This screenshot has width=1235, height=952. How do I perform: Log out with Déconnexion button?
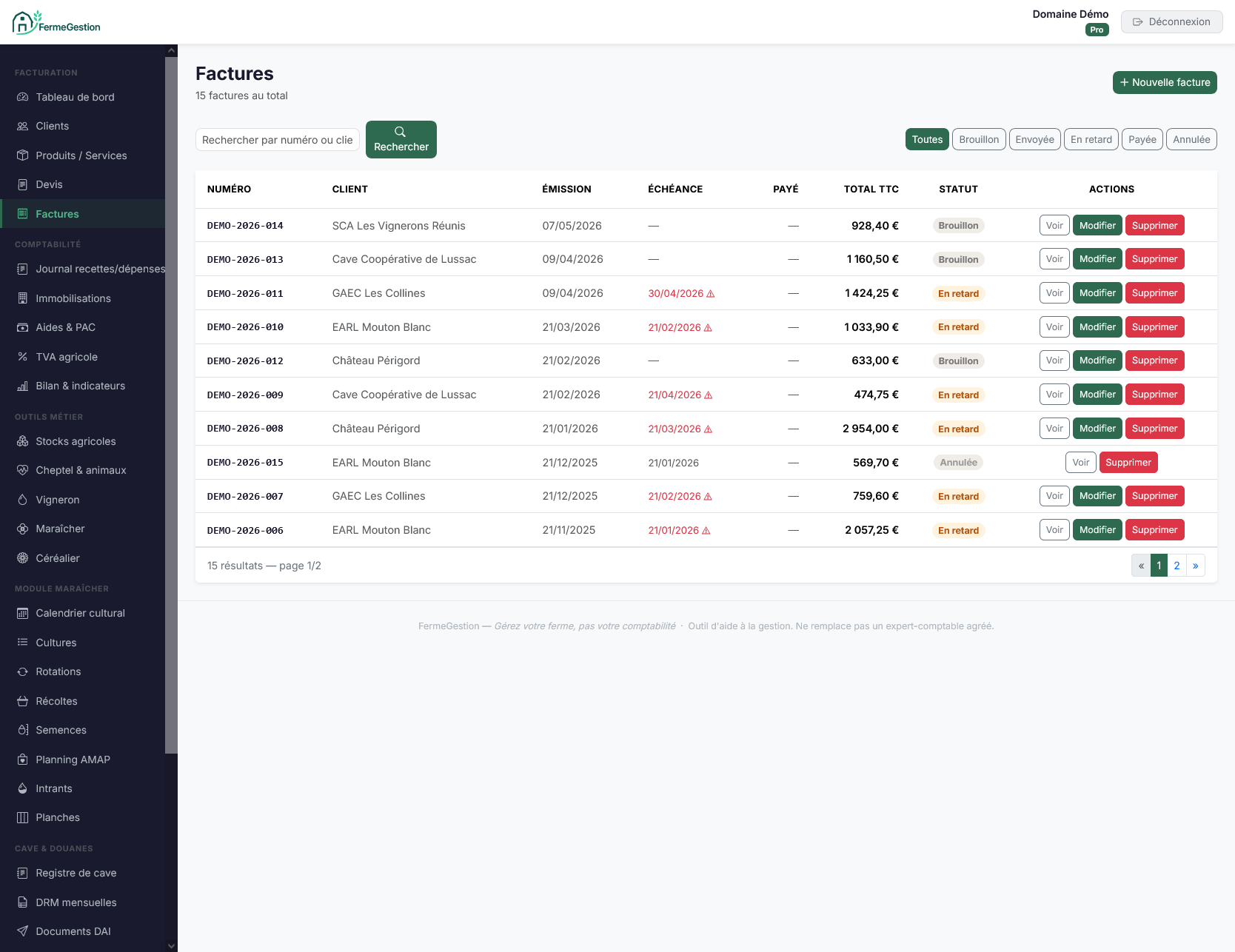point(1171,21)
